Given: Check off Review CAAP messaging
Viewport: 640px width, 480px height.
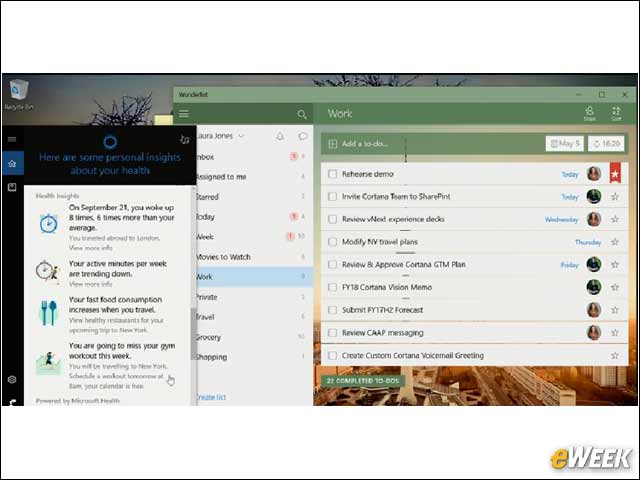Looking at the screenshot, I should click(x=333, y=333).
